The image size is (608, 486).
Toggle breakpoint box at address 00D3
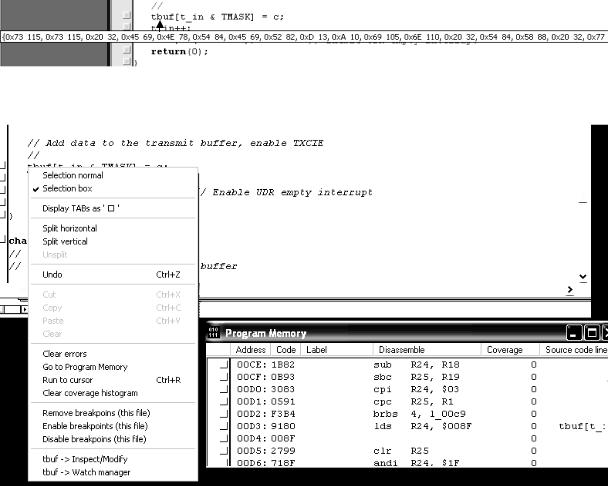coord(224,426)
